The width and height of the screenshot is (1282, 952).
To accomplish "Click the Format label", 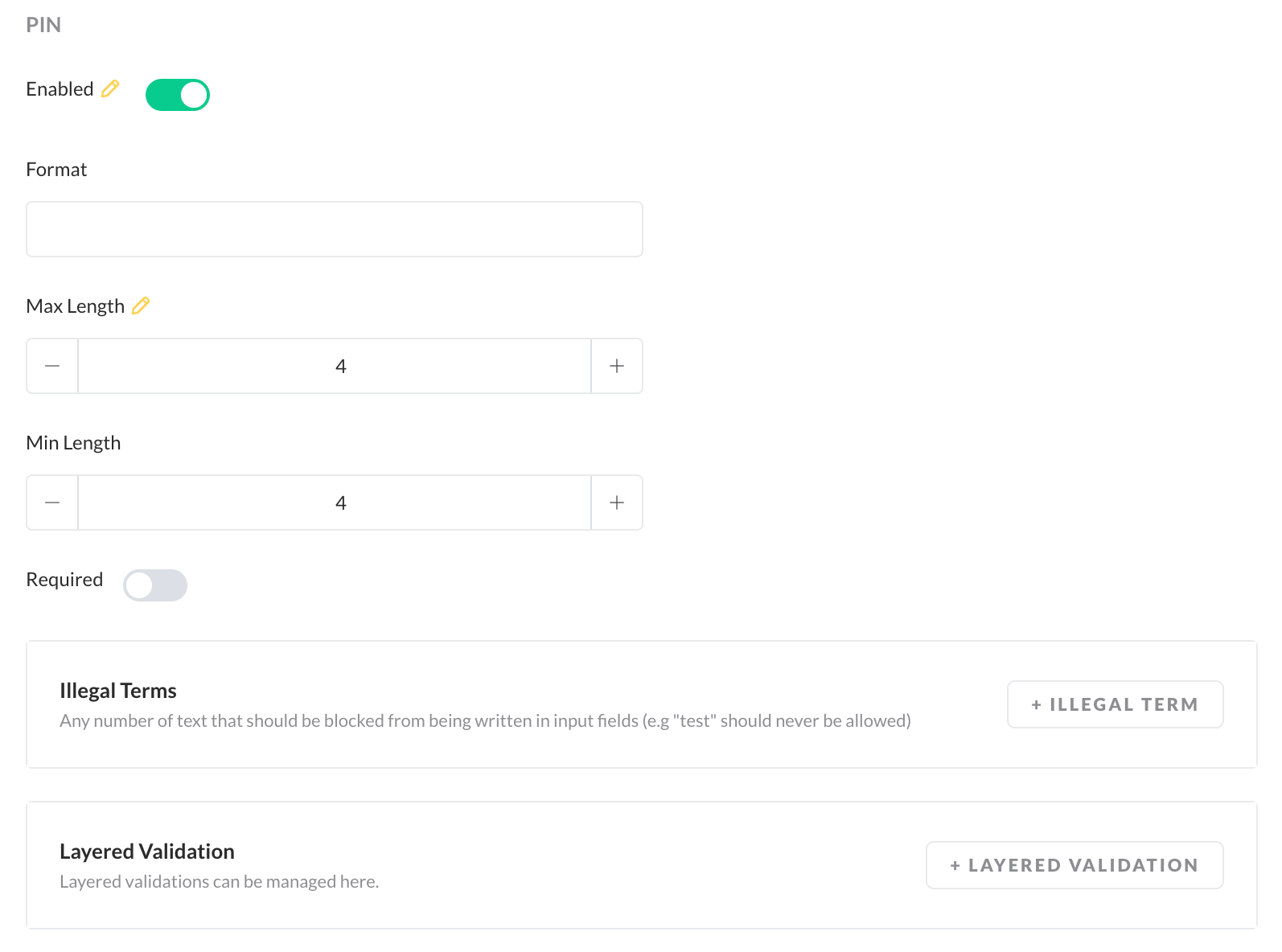I will coord(56,170).
